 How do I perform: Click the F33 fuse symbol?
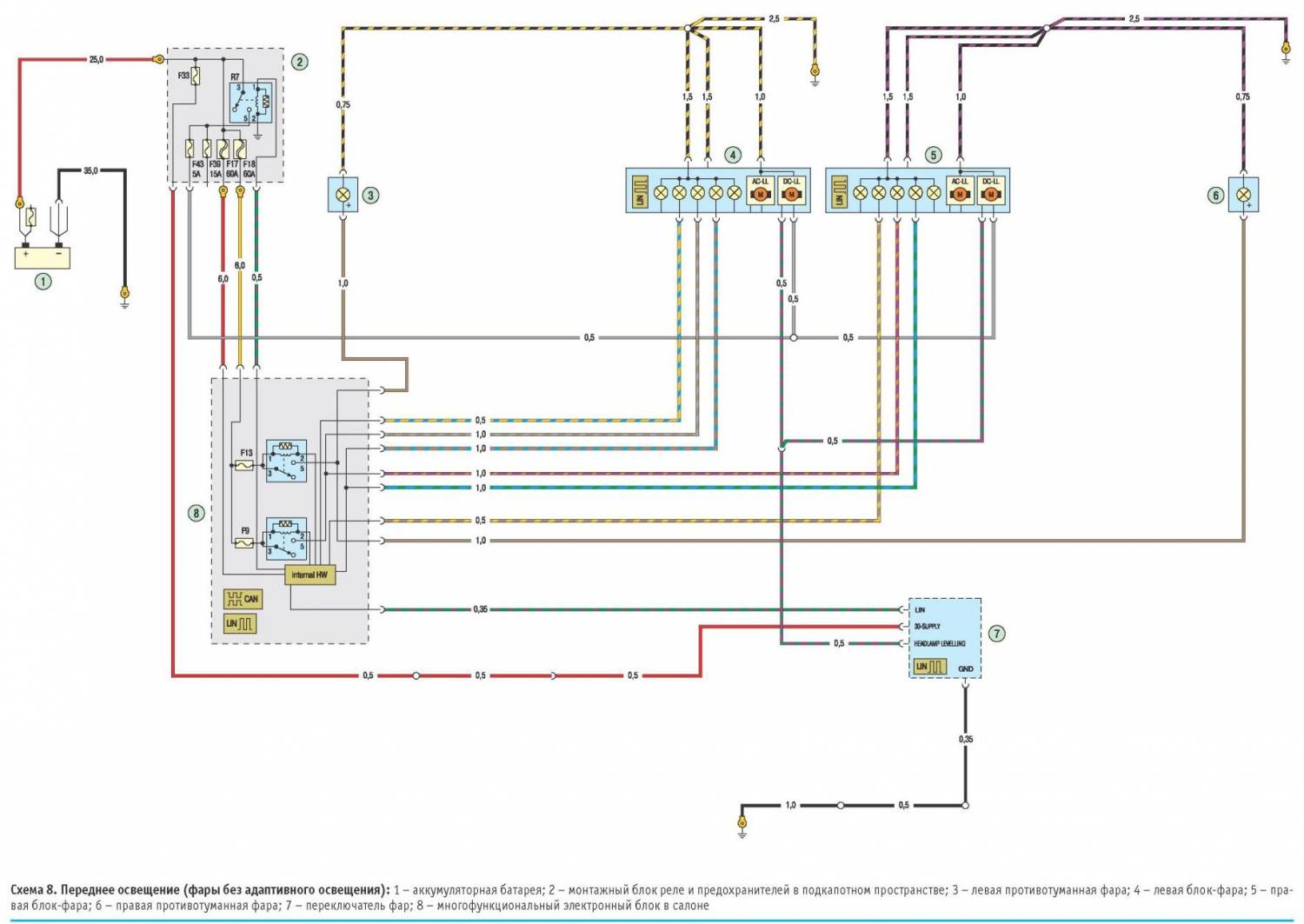196,76
